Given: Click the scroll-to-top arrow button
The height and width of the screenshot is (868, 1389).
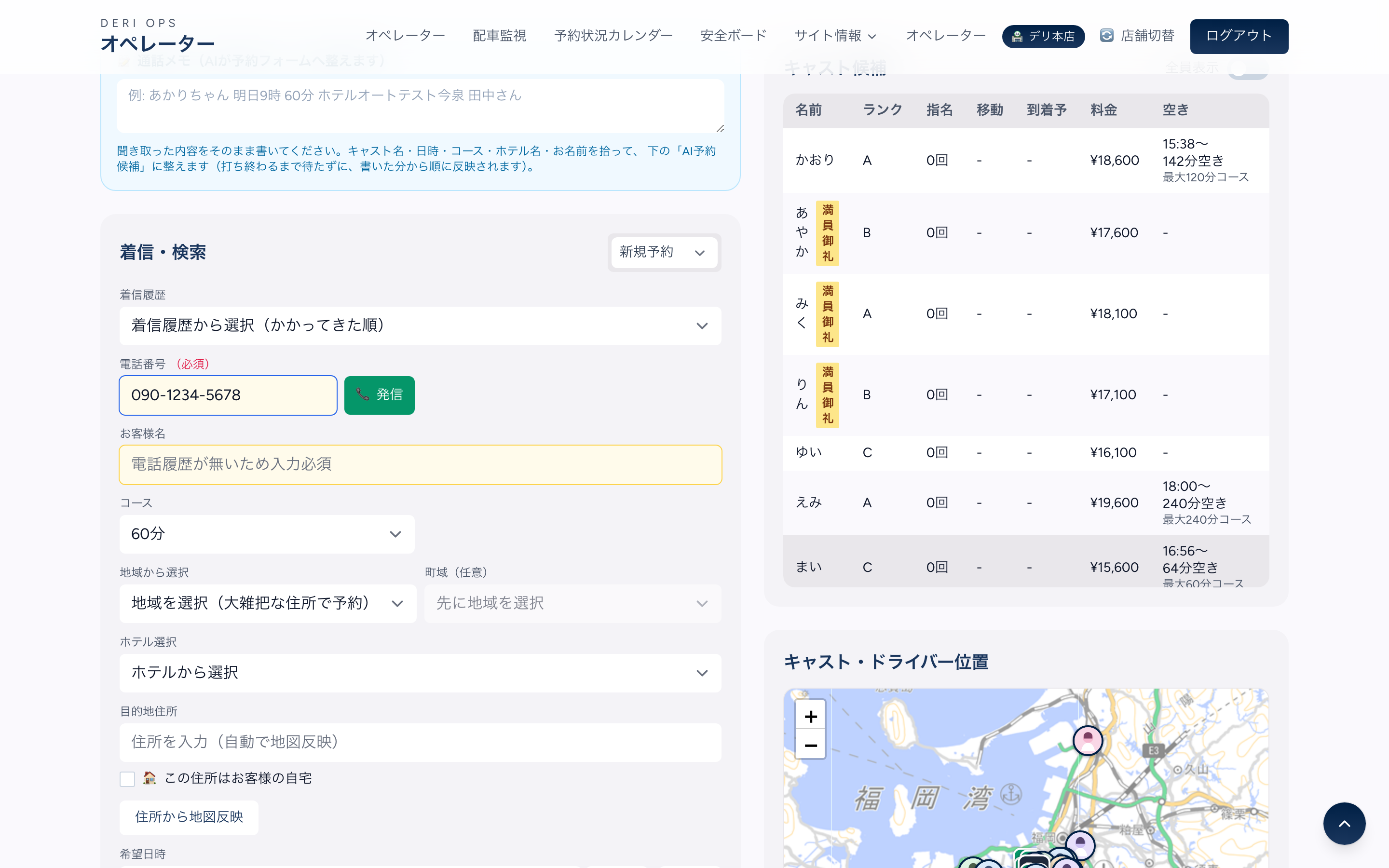Looking at the screenshot, I should point(1344,823).
